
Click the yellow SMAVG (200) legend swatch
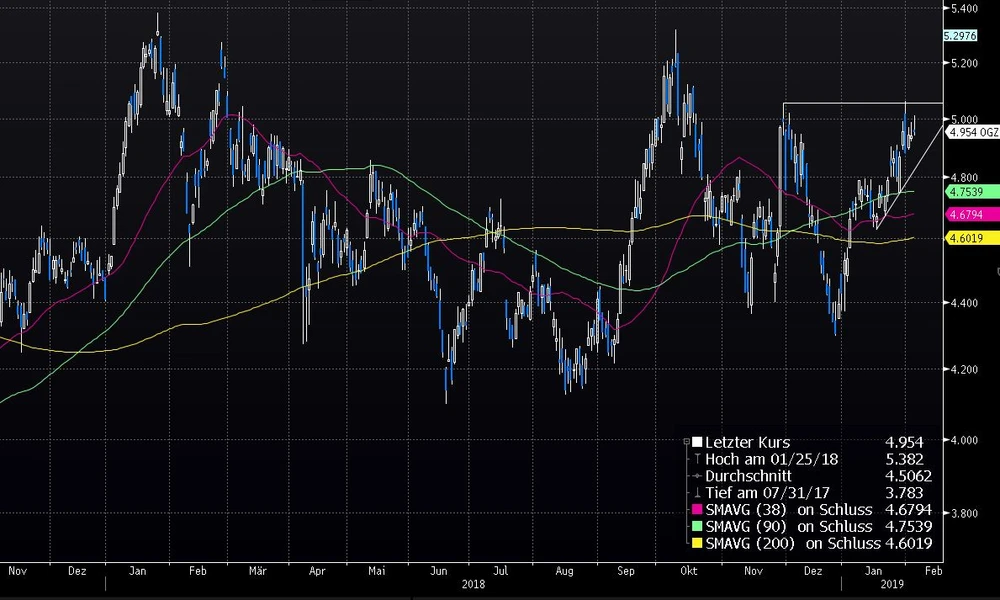(697, 544)
